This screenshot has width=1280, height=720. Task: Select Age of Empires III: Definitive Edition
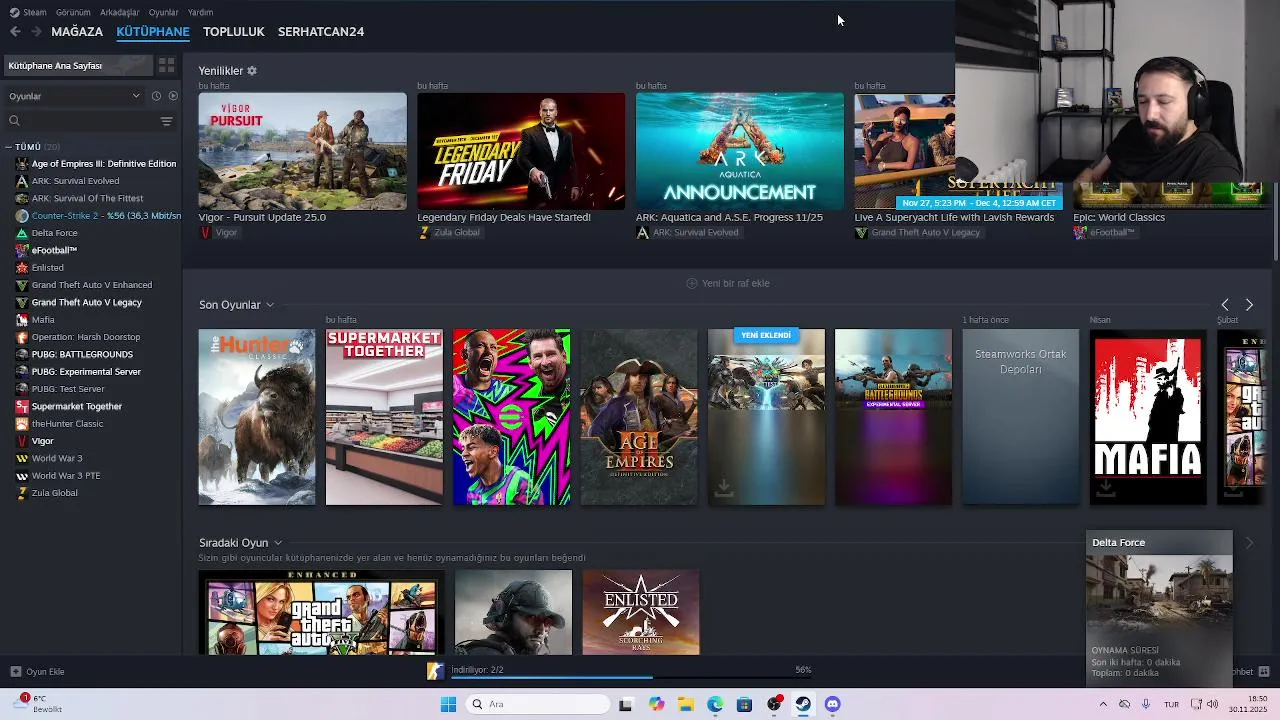tap(103, 164)
